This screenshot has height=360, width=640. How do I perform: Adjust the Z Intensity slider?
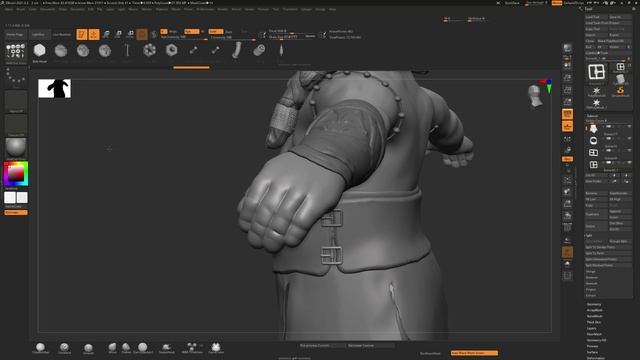232,38
